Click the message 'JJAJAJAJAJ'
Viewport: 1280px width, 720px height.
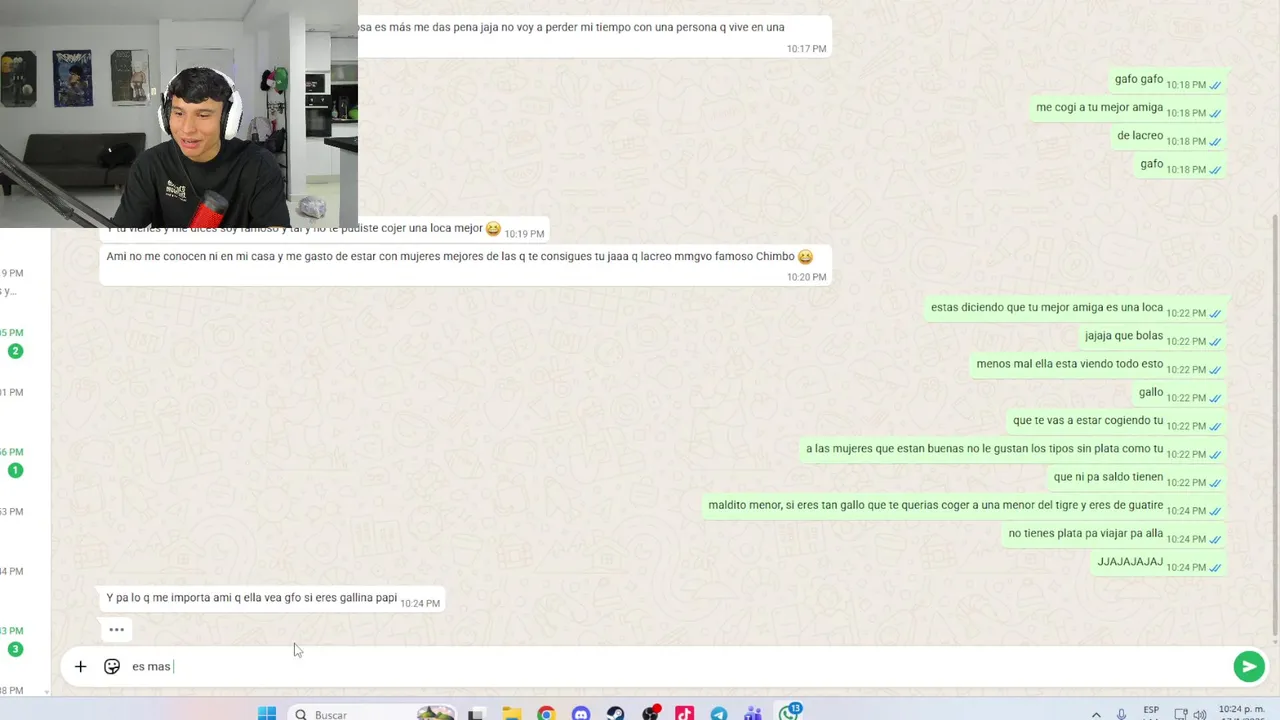1158,562
